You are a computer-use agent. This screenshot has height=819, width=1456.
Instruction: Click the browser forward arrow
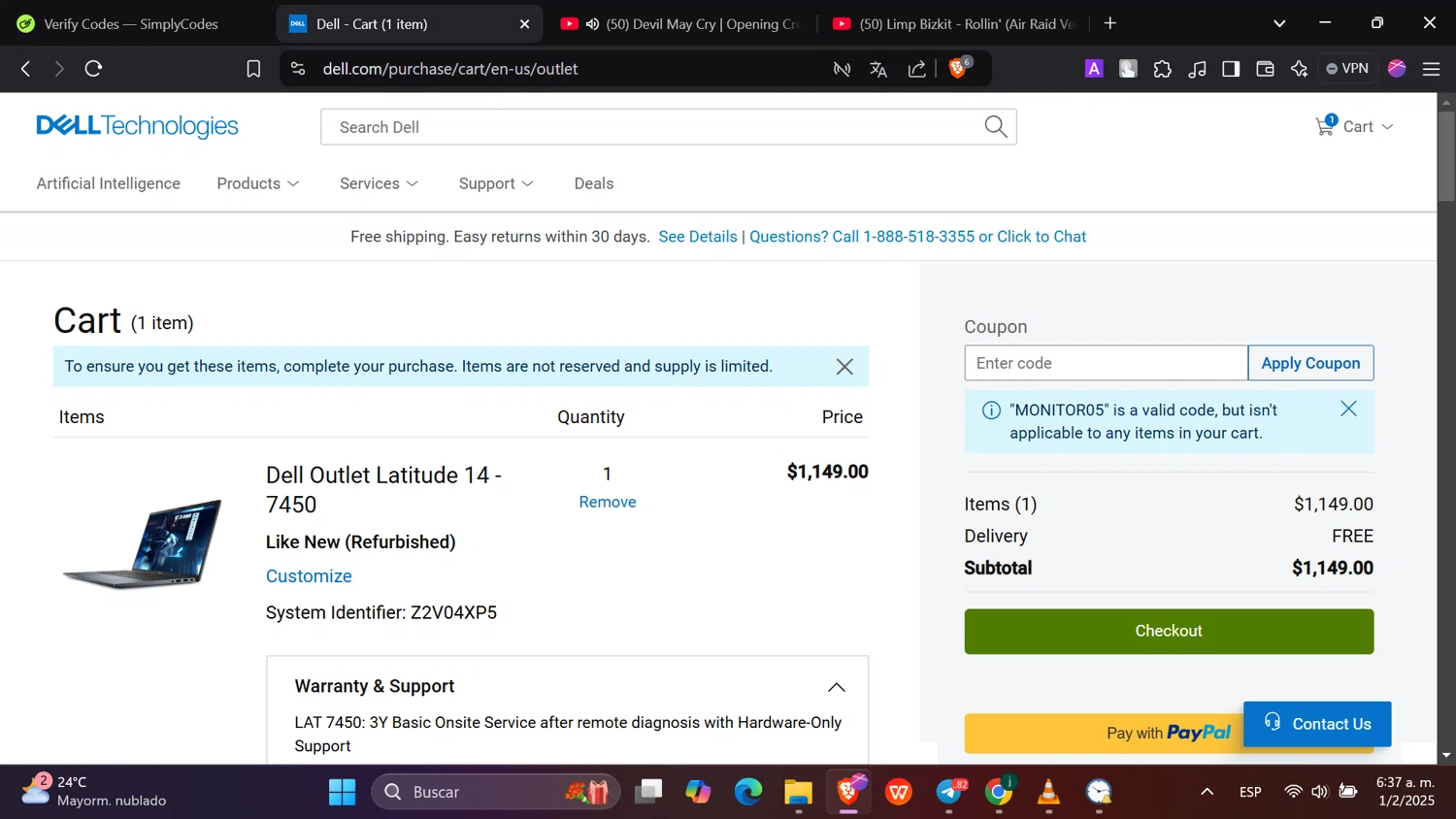(x=59, y=69)
